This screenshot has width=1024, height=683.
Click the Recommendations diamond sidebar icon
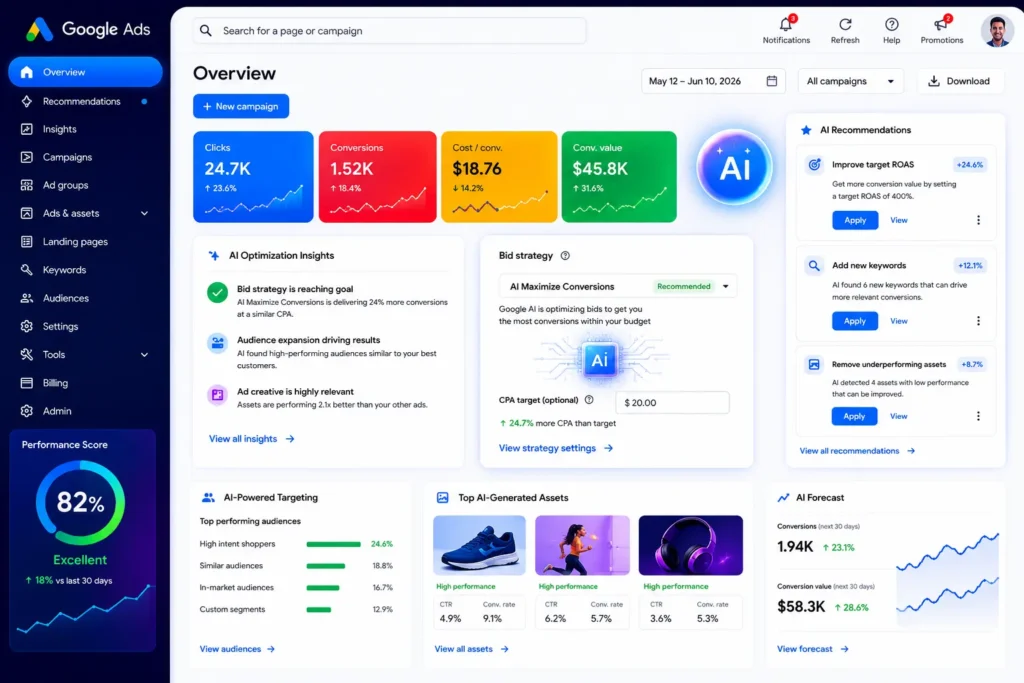click(27, 101)
